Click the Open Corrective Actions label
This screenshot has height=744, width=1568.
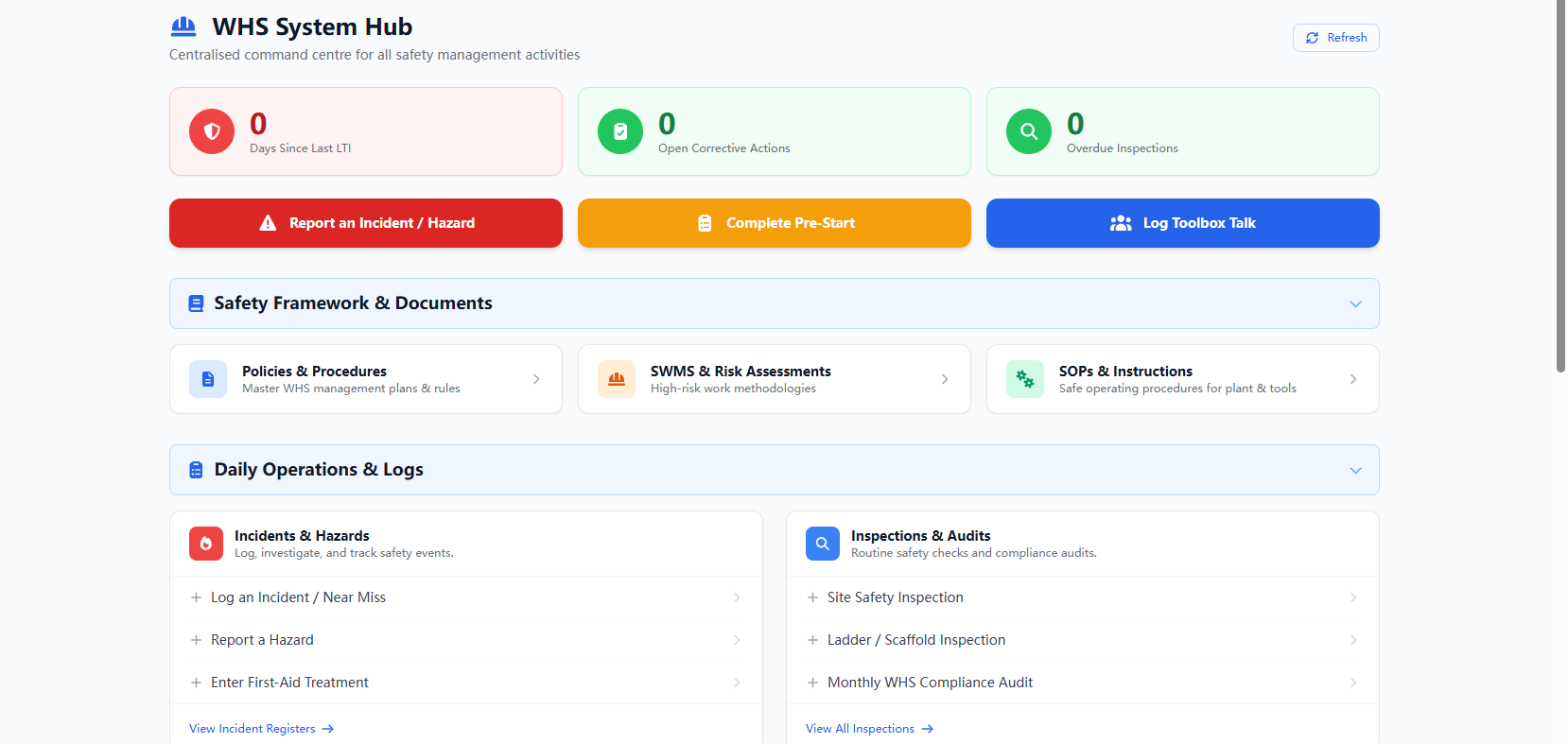click(x=724, y=148)
